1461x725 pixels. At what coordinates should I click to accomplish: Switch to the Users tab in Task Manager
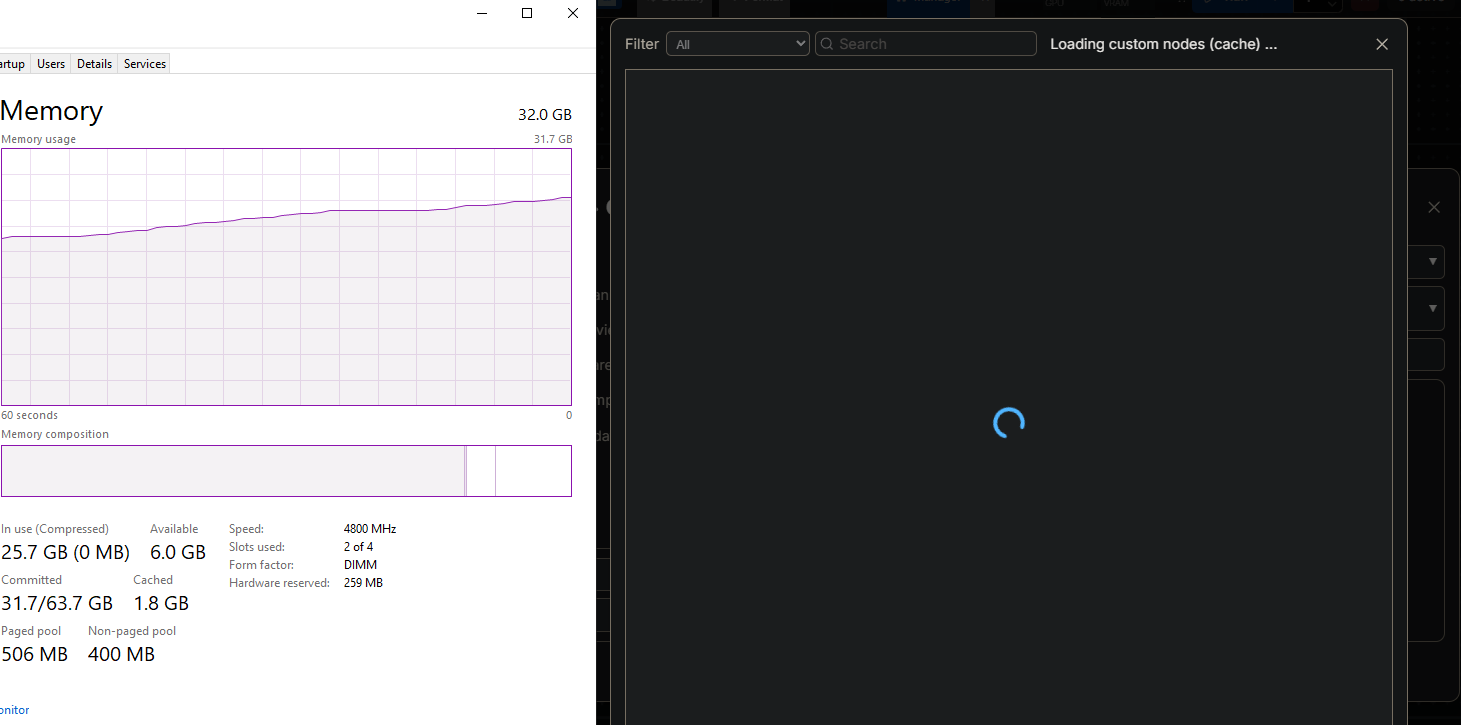point(51,64)
